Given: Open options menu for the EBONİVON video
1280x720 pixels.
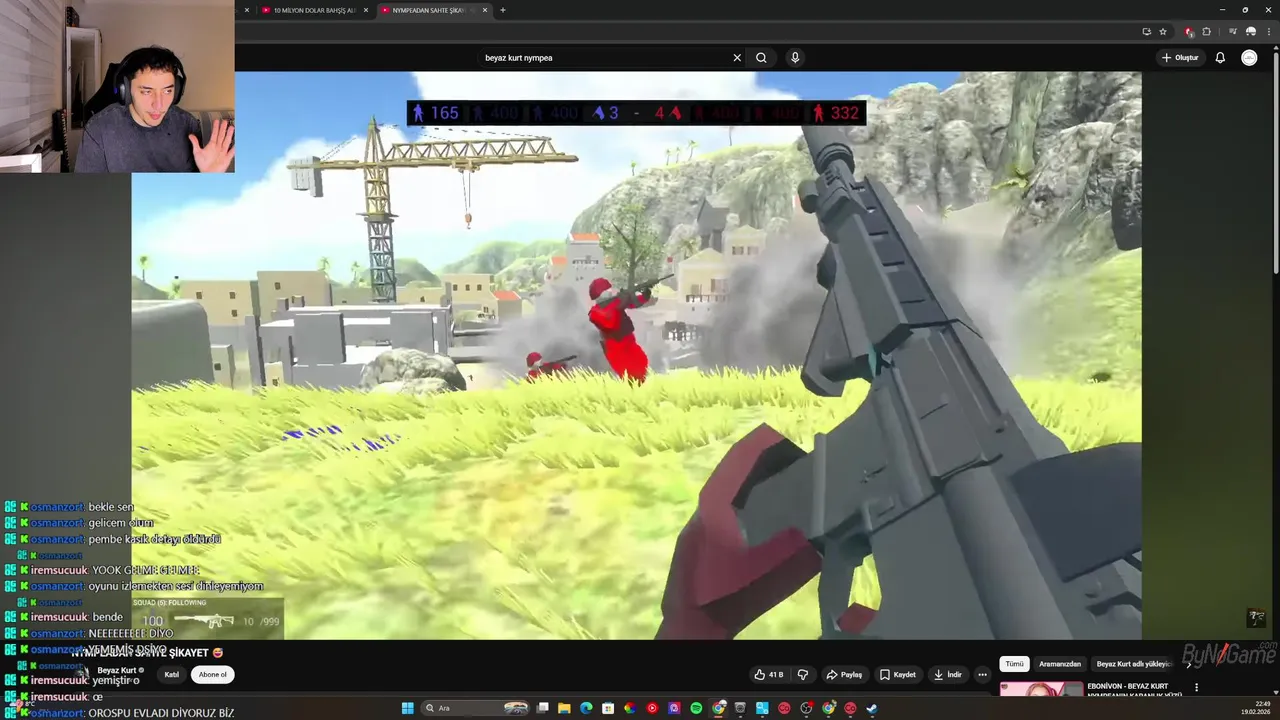Looking at the screenshot, I should coord(1196,688).
